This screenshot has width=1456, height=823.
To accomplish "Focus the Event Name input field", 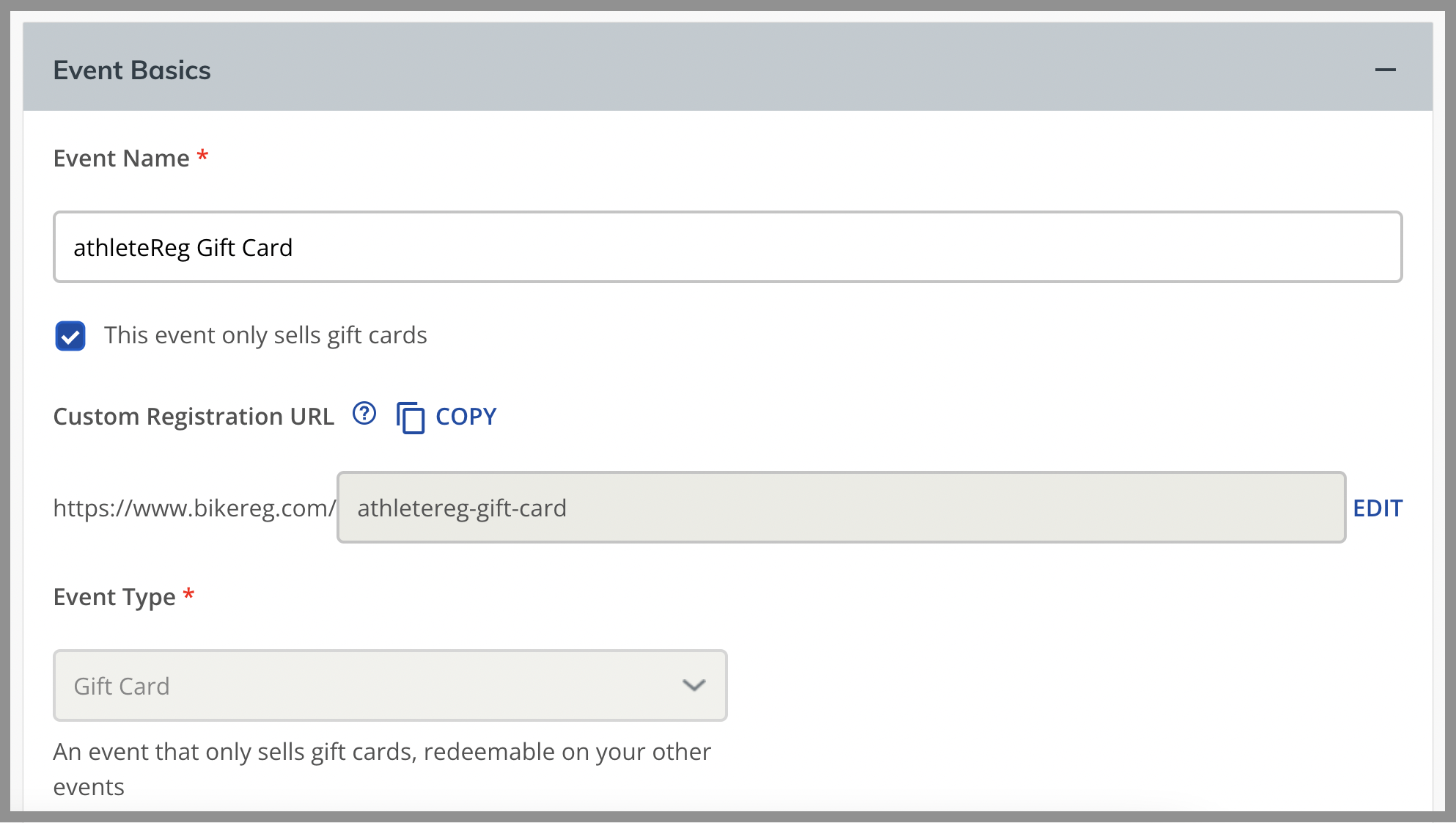I will (x=728, y=247).
